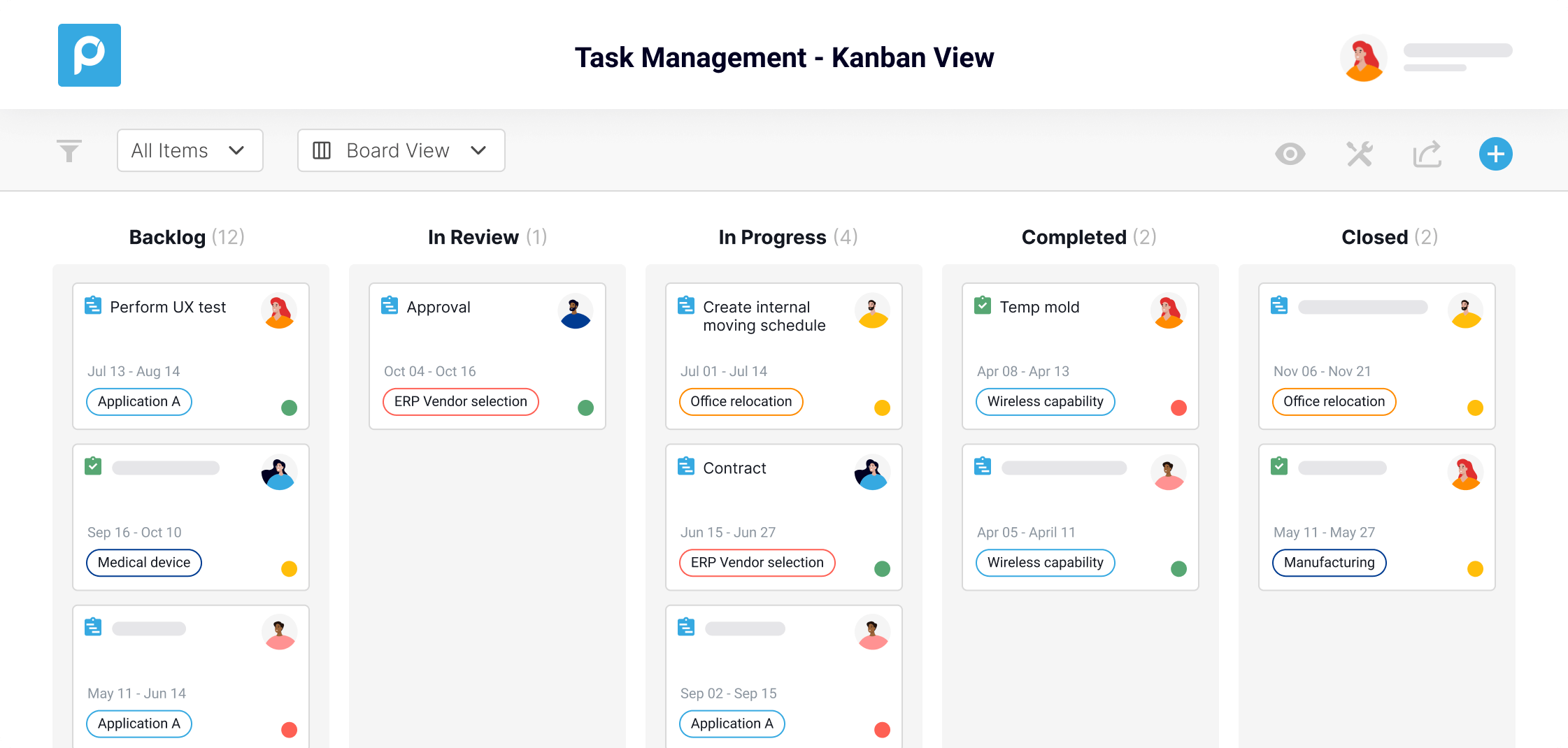The width and height of the screenshot is (1568, 748).
Task: Click yellow status dot on Jul 01 - Jul 14 card
Action: click(882, 408)
